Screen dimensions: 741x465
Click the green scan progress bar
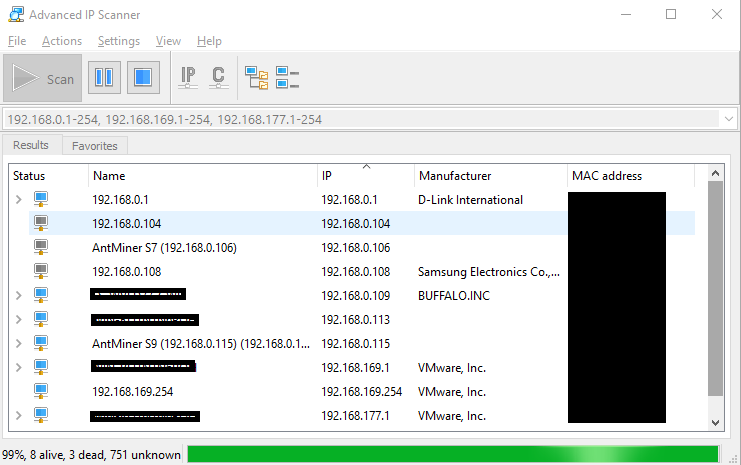click(453, 454)
